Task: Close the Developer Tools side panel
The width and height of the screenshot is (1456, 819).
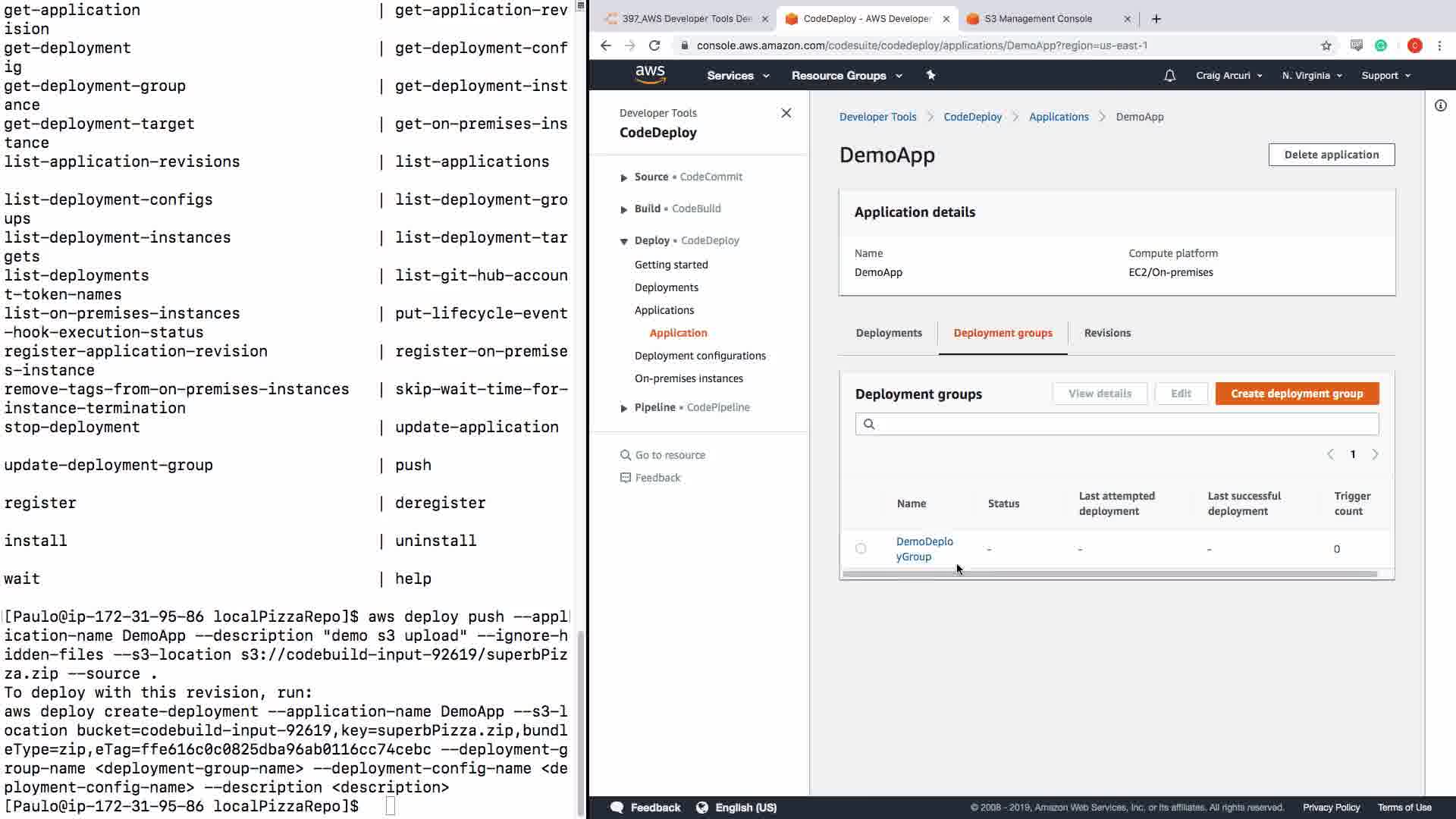Action: point(786,113)
